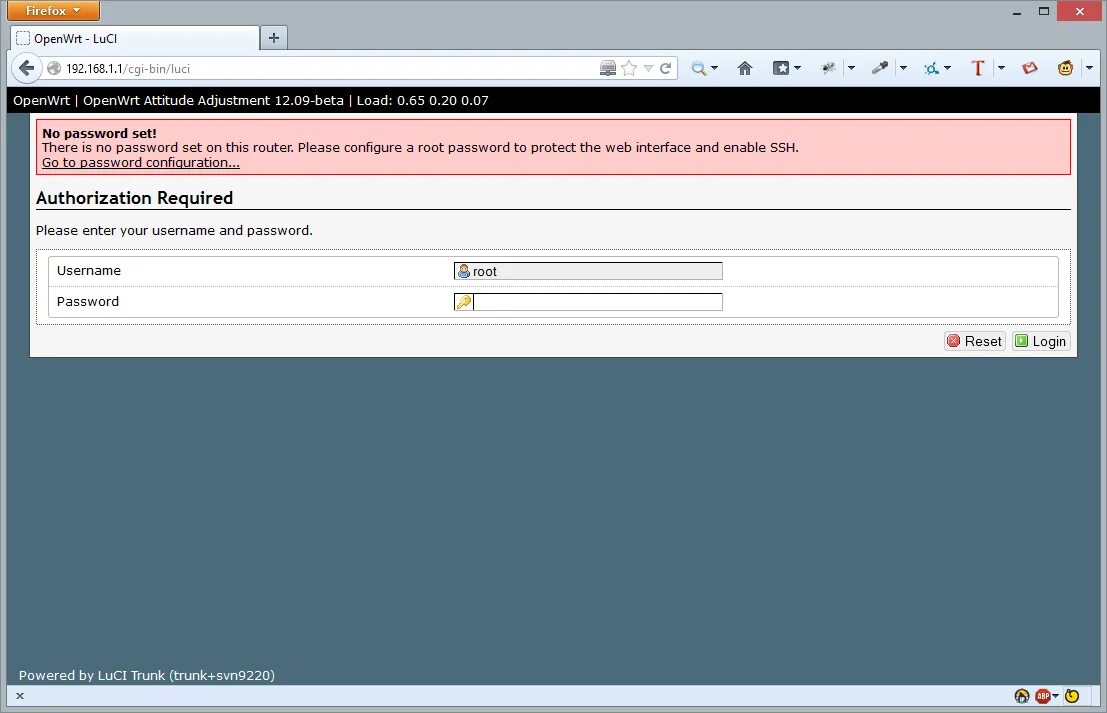This screenshot has width=1107, height=713.
Task: Click the server icon in address bar
Action: (608, 68)
